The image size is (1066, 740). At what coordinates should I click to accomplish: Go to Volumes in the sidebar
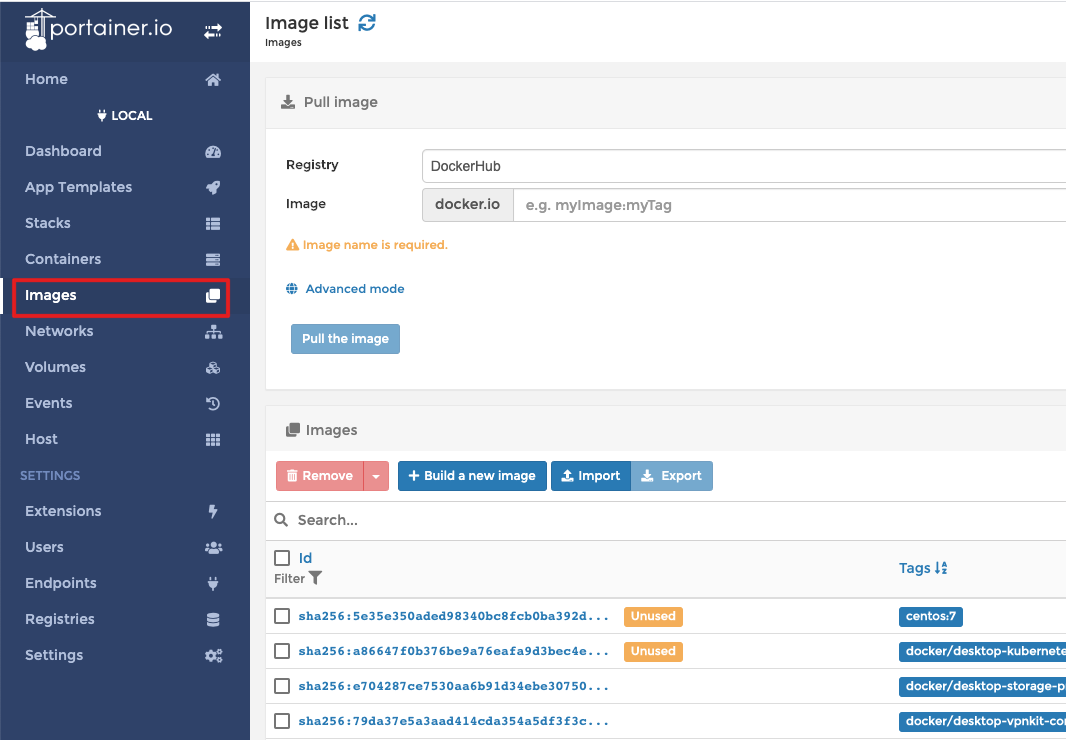pyautogui.click(x=55, y=367)
